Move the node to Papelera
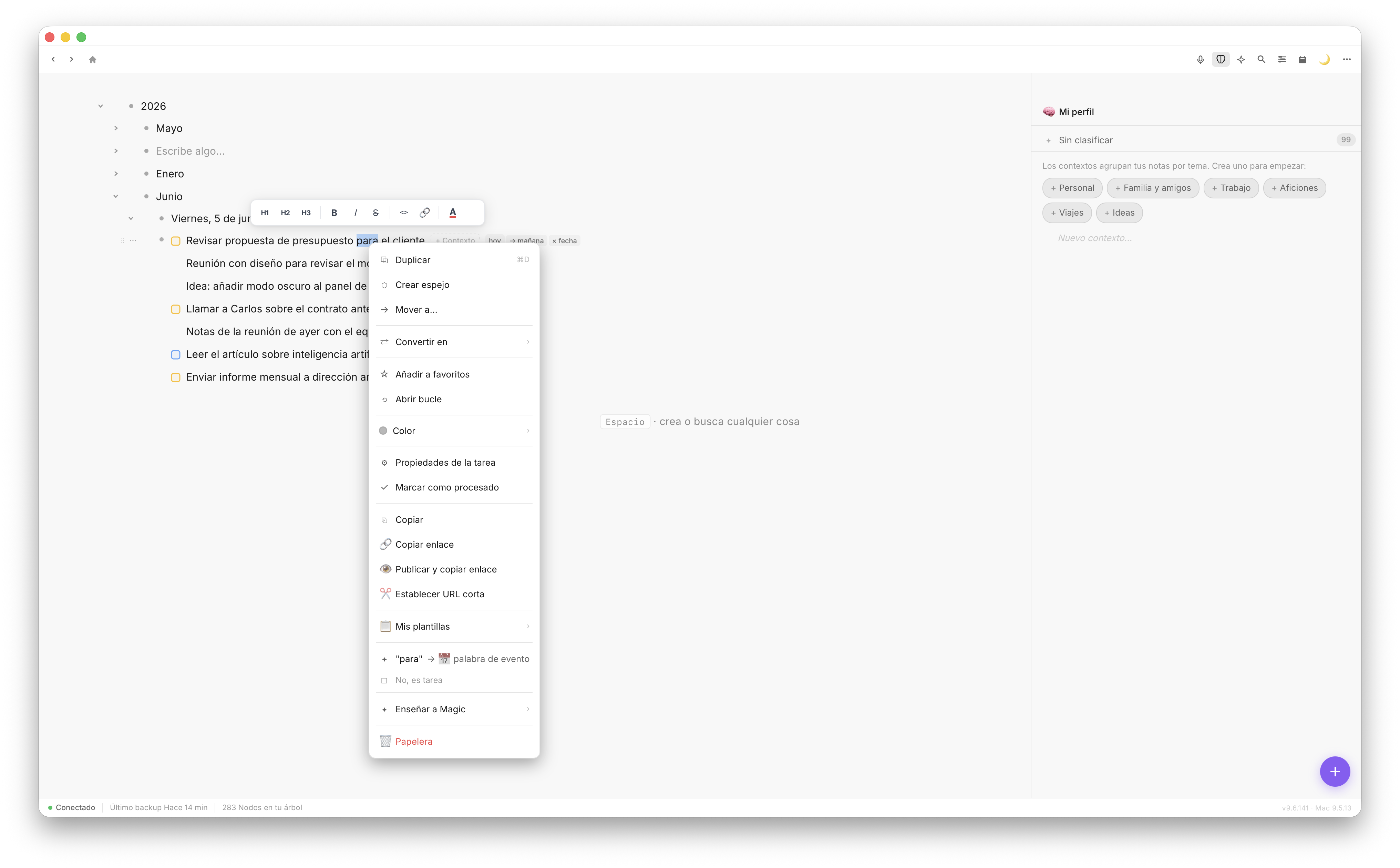Image resolution: width=1400 pixels, height=868 pixels. click(454, 742)
